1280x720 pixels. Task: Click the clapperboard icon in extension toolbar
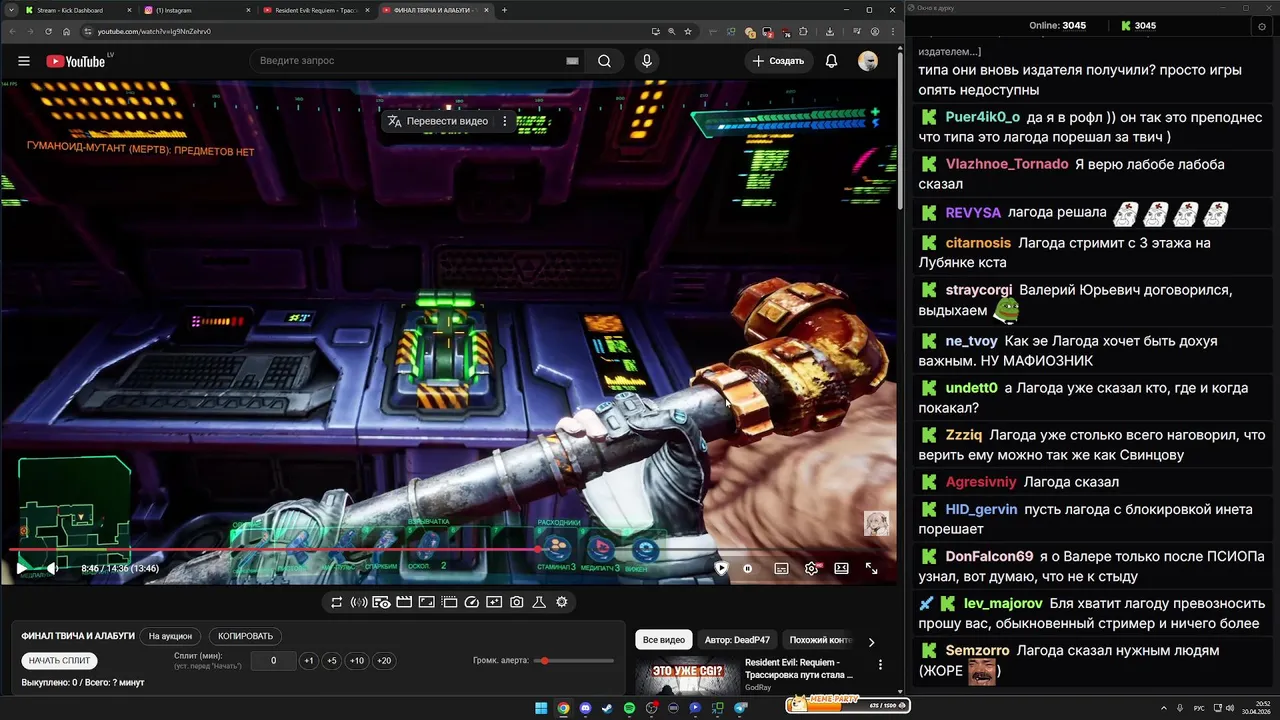click(x=404, y=602)
